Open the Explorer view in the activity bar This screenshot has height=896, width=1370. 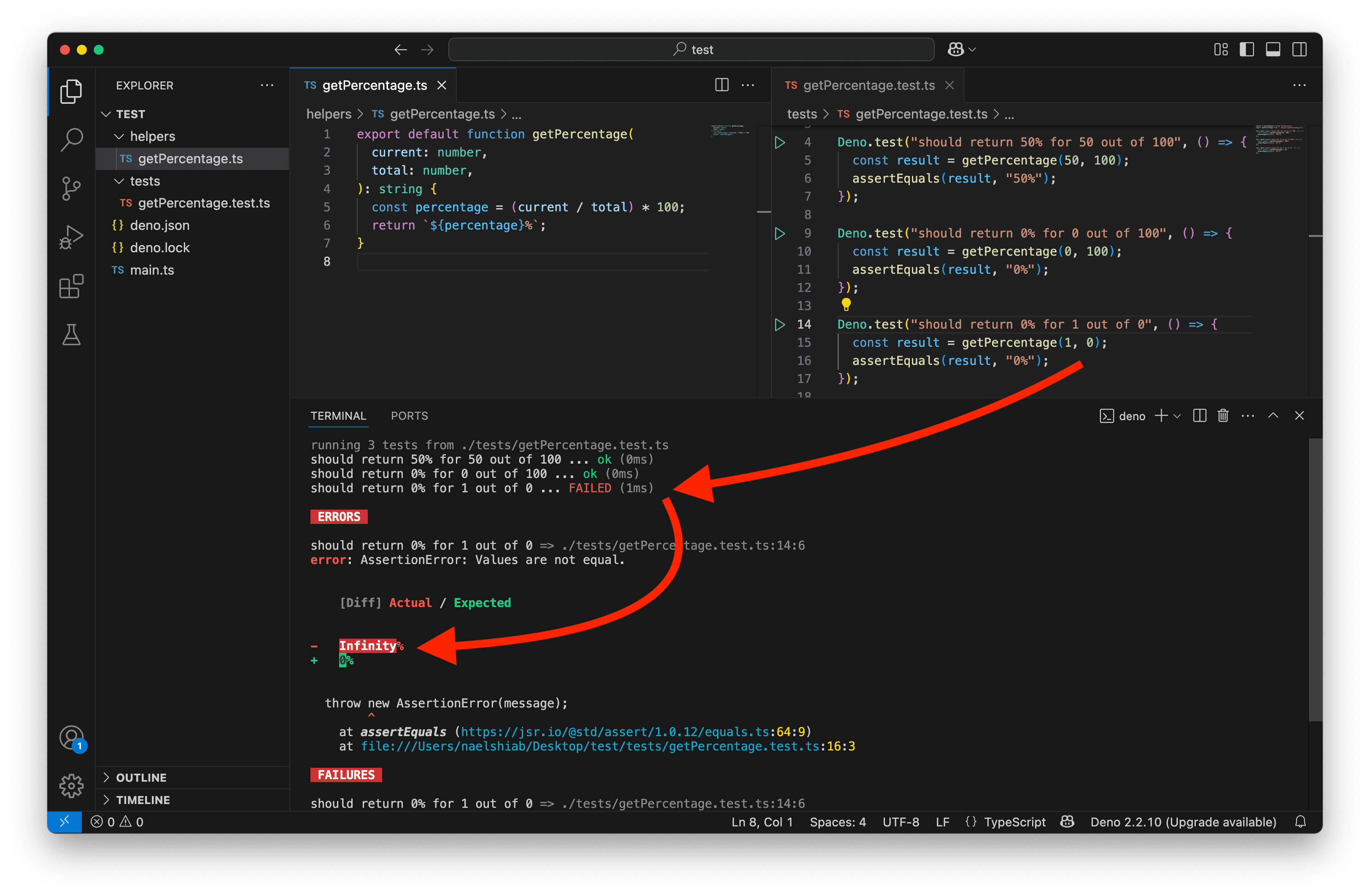pyautogui.click(x=71, y=92)
